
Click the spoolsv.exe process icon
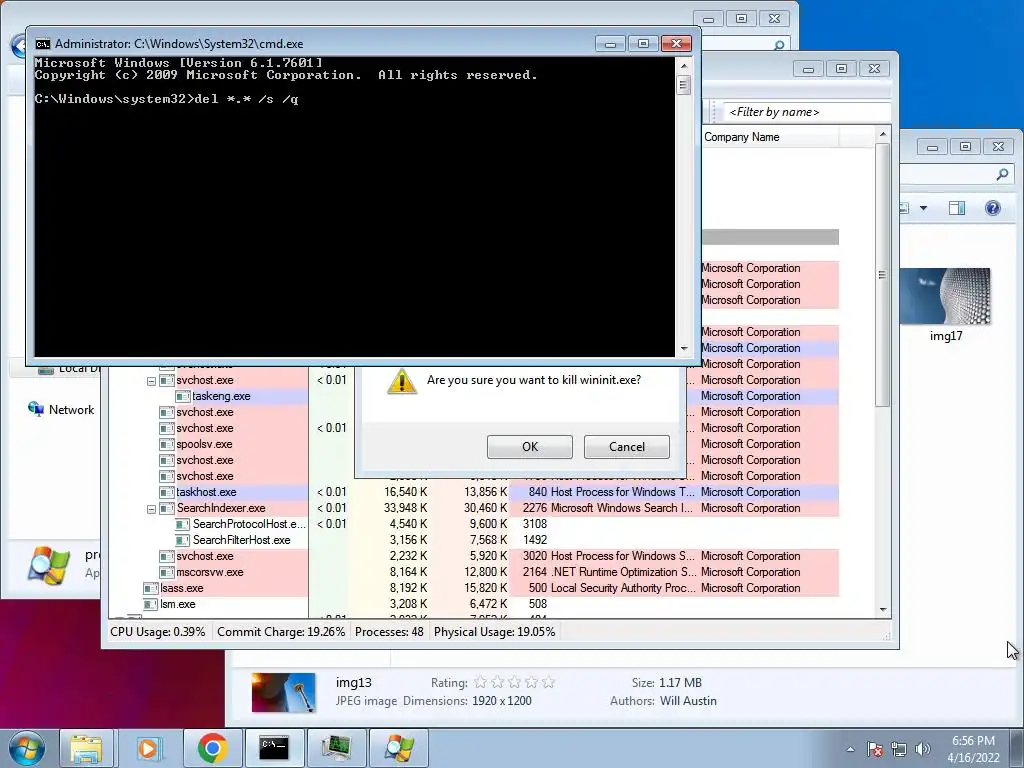(x=167, y=444)
